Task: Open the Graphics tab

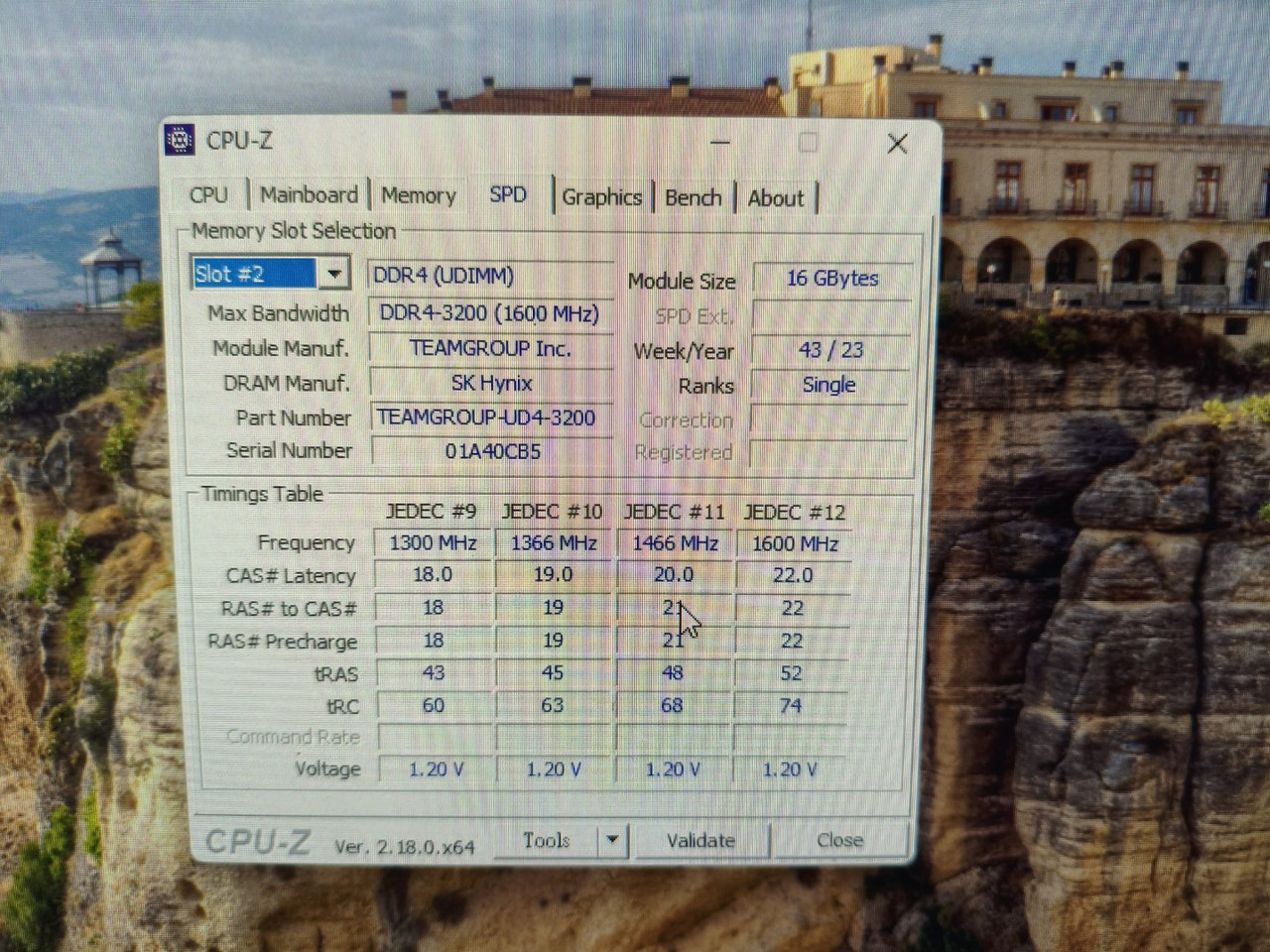Action: [601, 196]
